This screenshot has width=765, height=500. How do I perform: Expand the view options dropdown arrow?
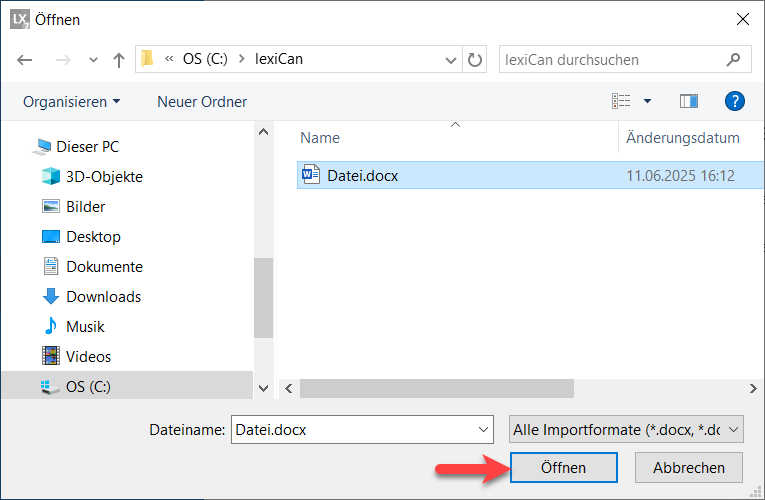pos(647,101)
